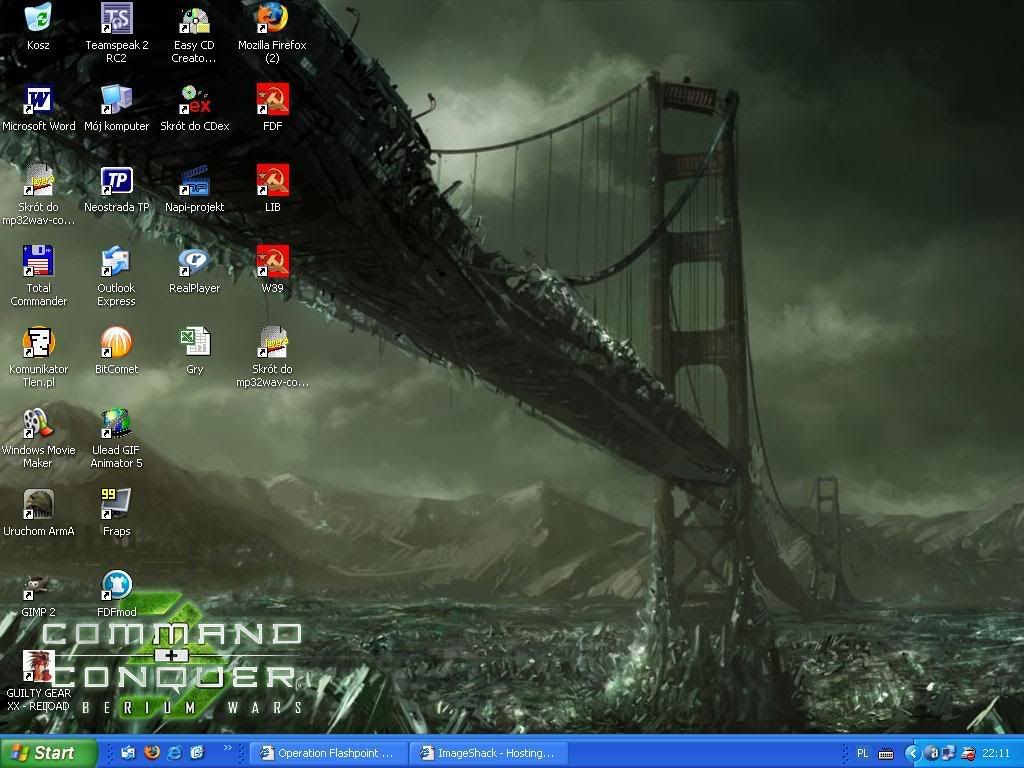Viewport: 1024px width, 768px height.
Task: Select the FDFmod icon
Action: tap(116, 586)
